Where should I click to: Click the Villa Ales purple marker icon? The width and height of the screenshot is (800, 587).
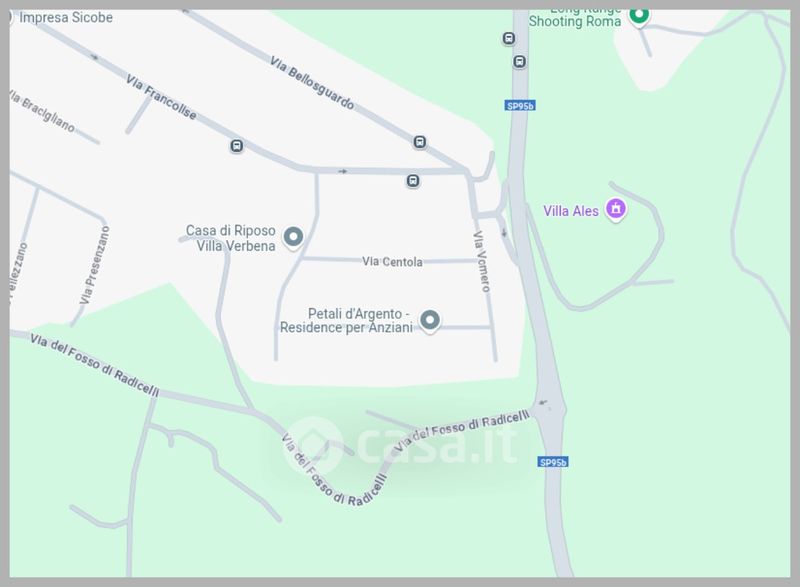[616, 210]
